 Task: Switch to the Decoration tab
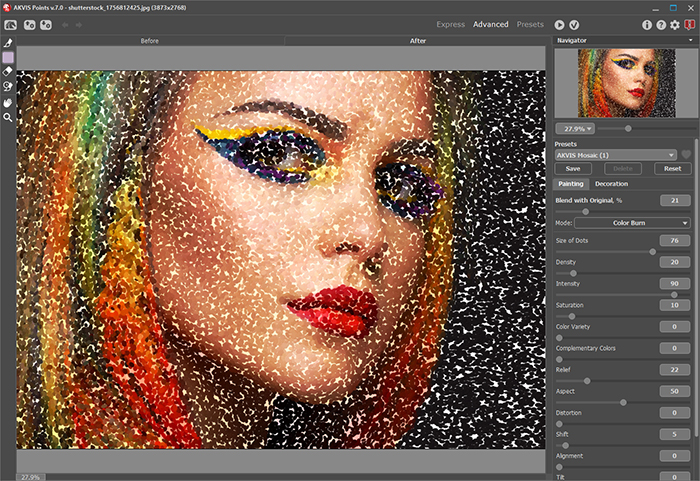pyautogui.click(x=611, y=184)
